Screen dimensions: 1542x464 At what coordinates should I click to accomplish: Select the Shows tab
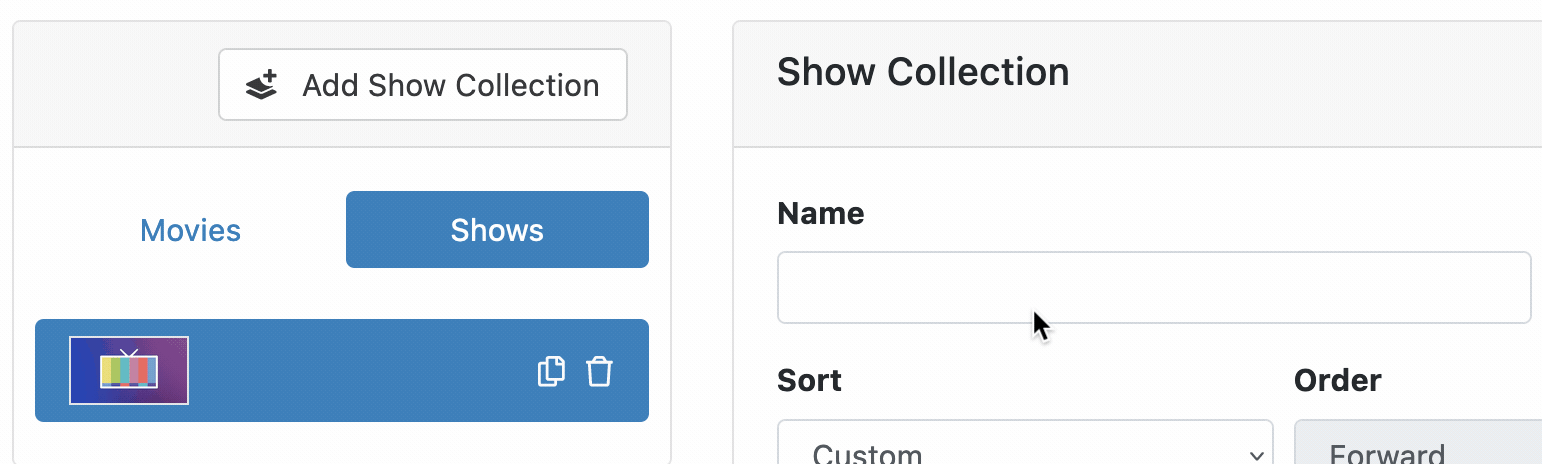click(497, 230)
